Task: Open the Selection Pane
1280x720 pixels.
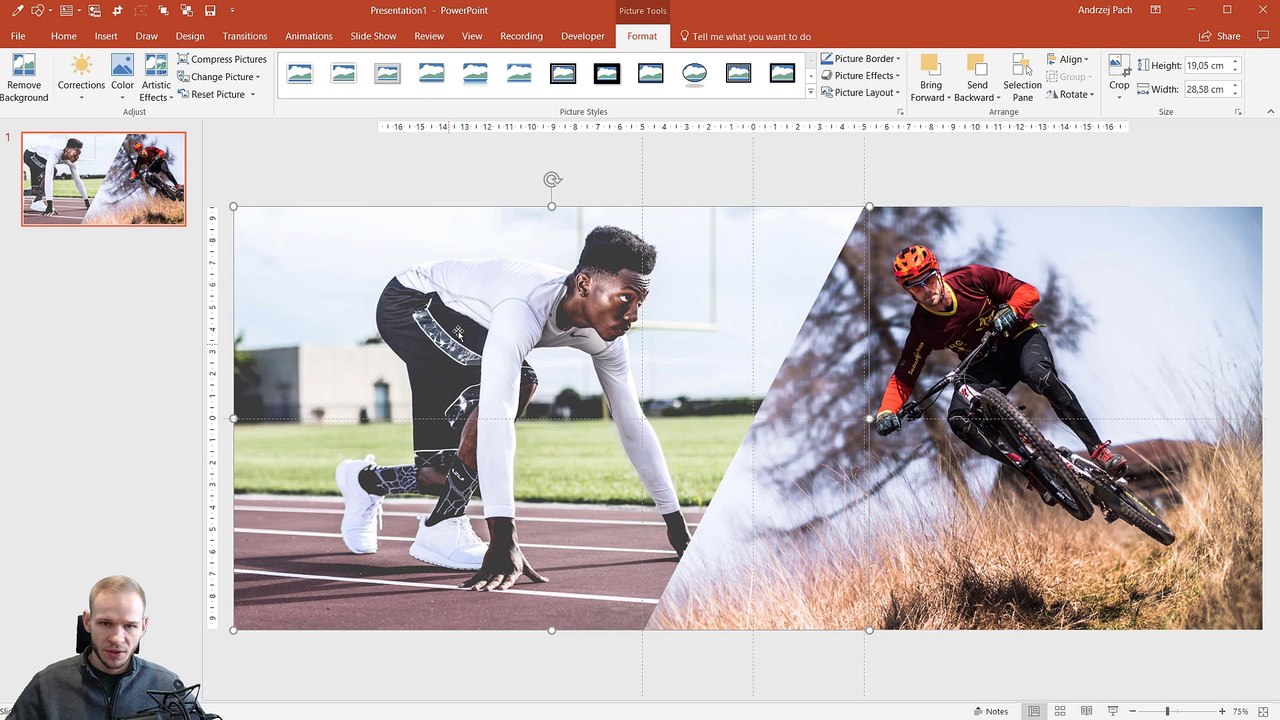Action: click(1022, 78)
